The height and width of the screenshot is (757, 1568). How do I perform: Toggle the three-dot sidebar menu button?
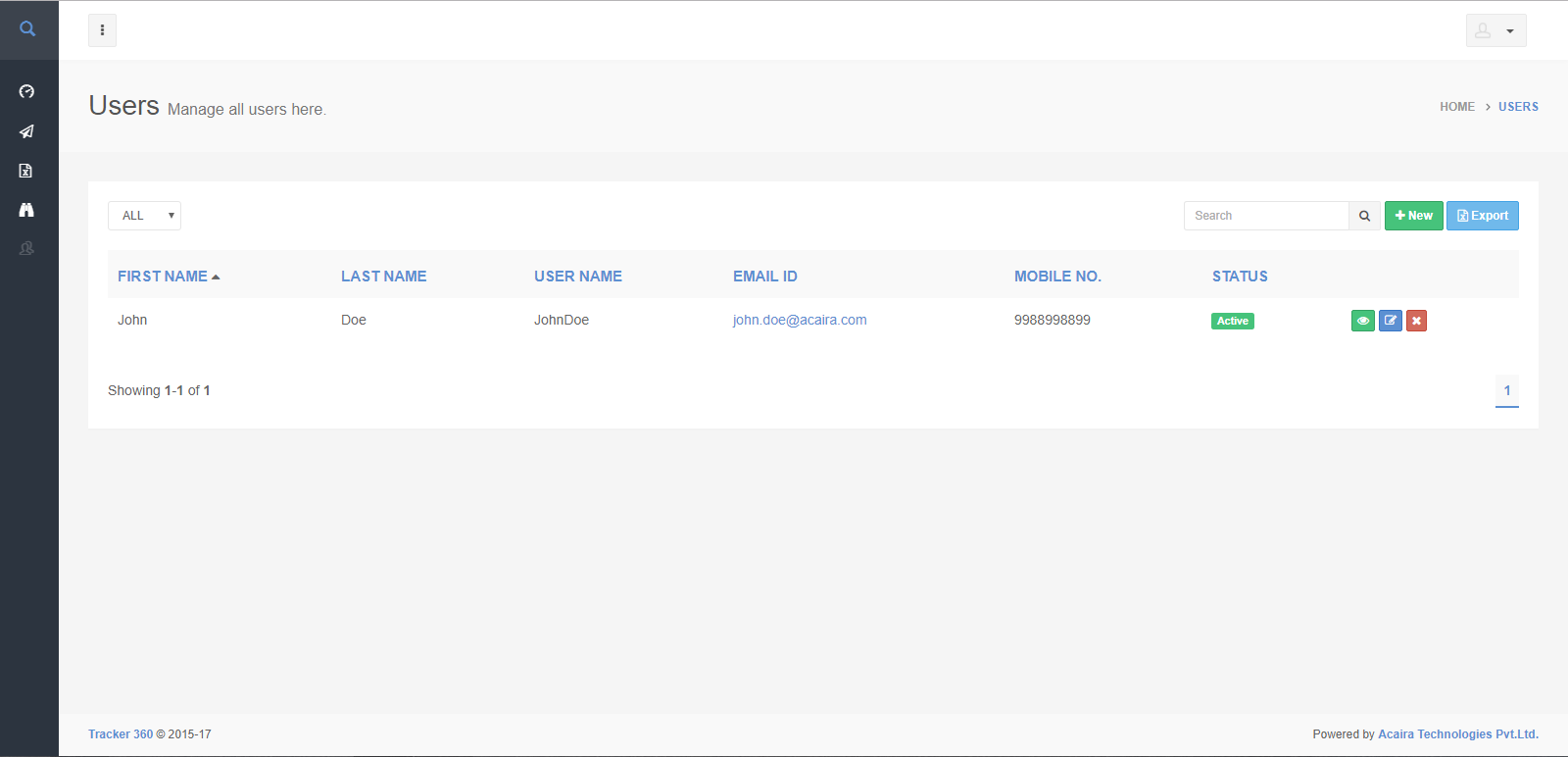pyautogui.click(x=102, y=30)
